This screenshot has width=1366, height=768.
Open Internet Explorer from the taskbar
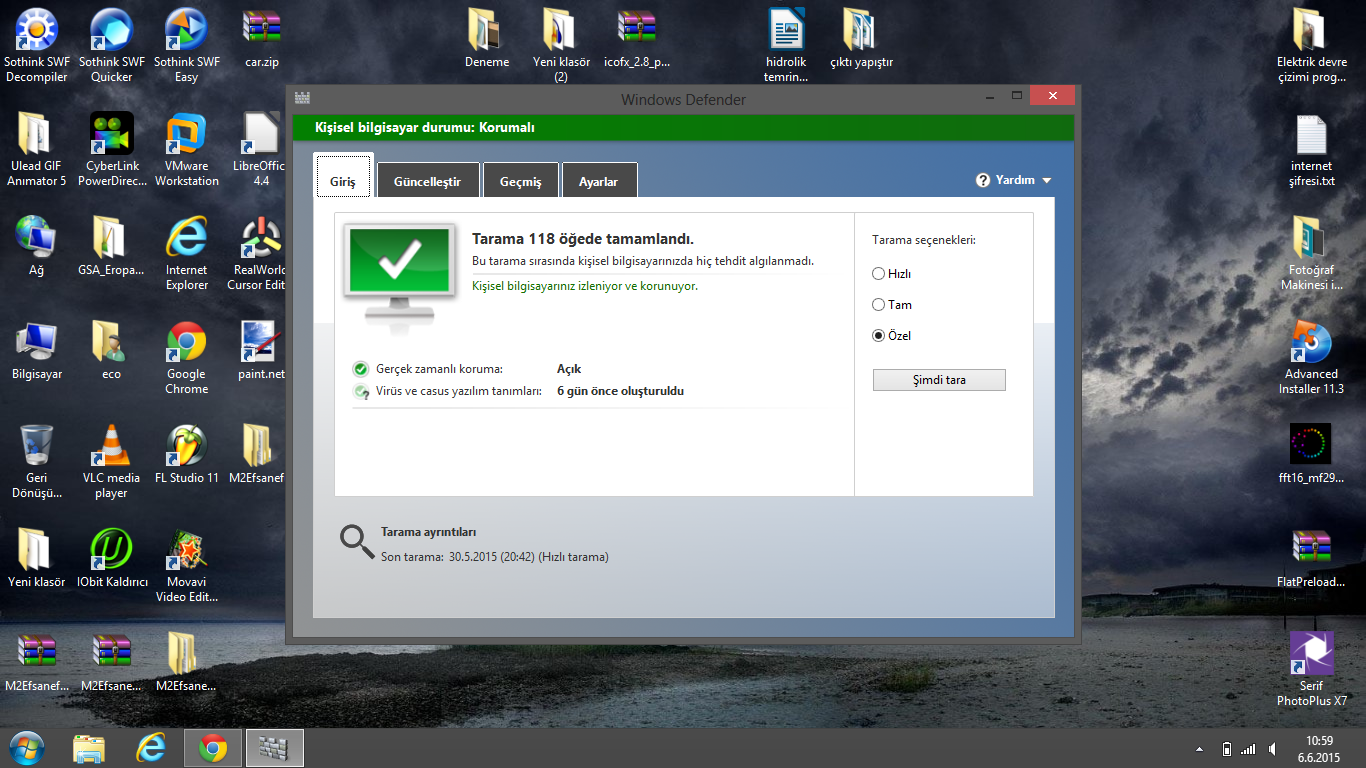(151, 748)
